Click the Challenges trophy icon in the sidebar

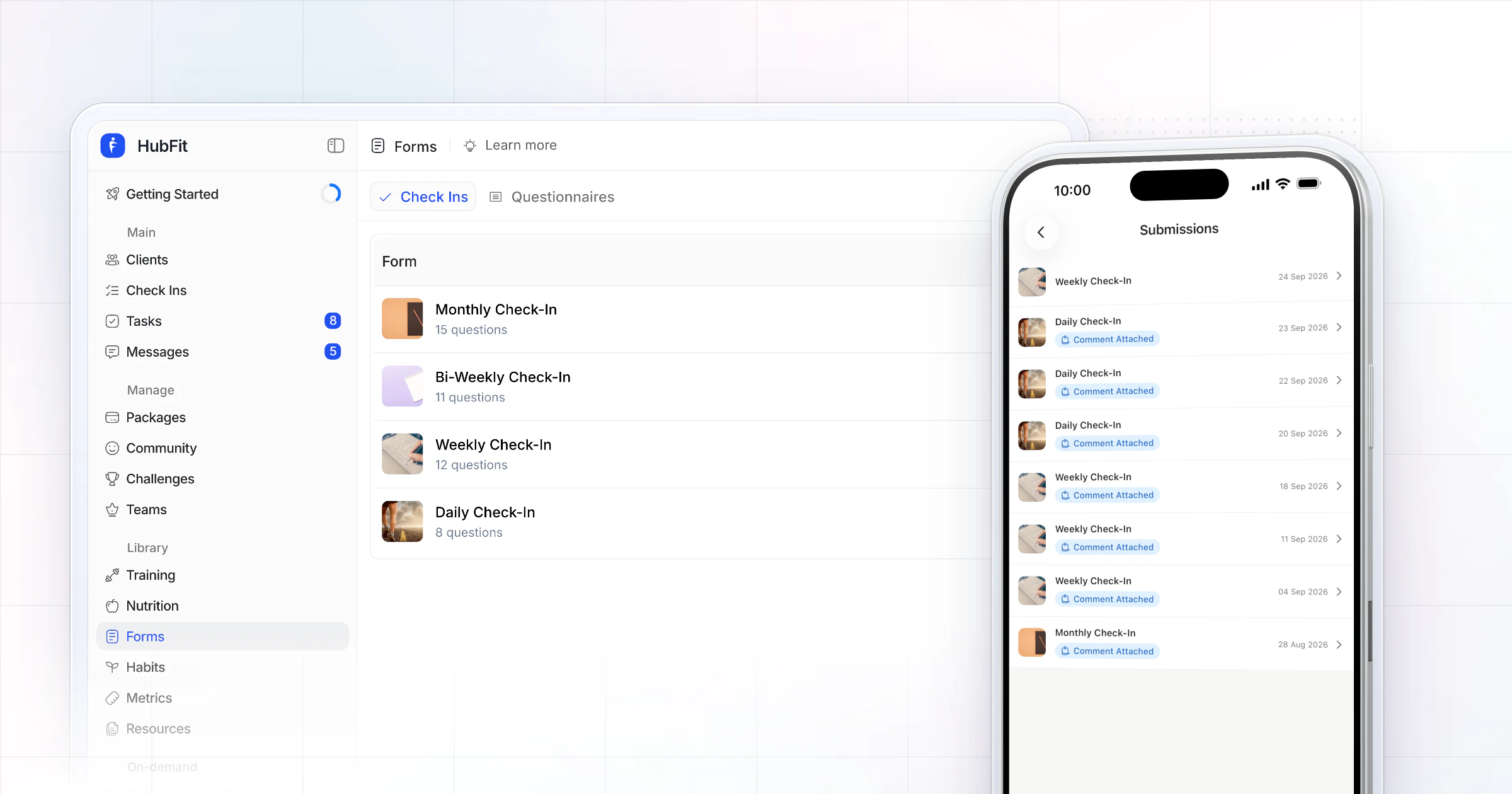pos(112,479)
